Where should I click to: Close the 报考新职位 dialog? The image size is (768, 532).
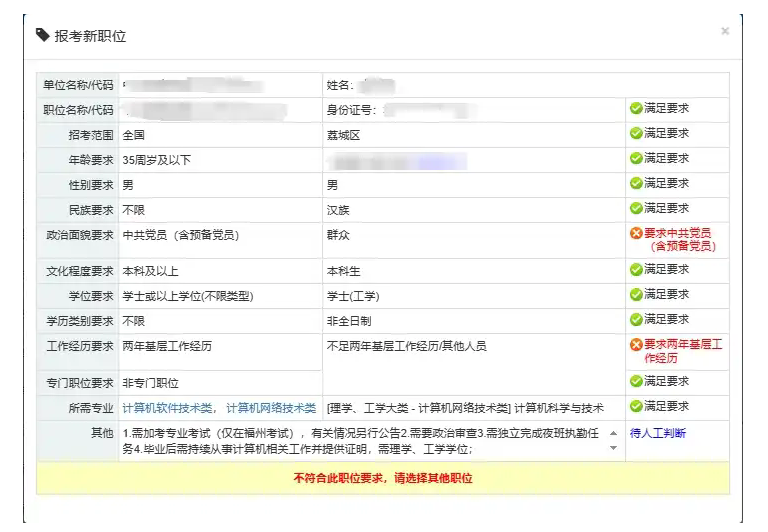click(x=725, y=31)
